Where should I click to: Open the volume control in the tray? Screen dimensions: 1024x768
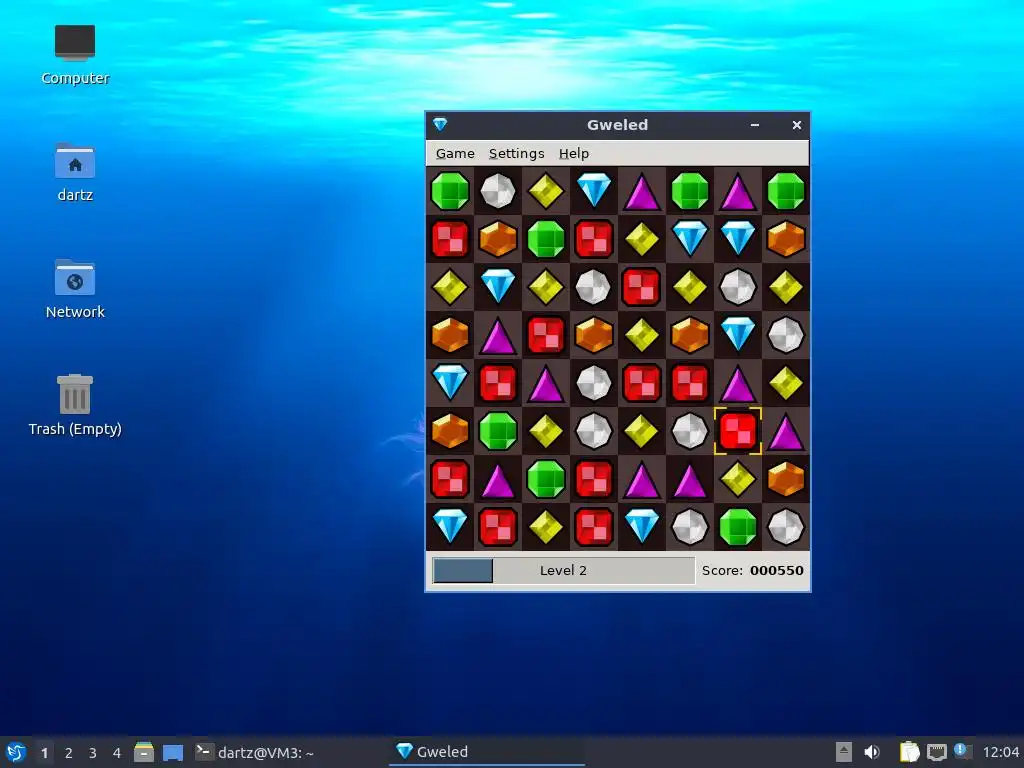coord(872,752)
